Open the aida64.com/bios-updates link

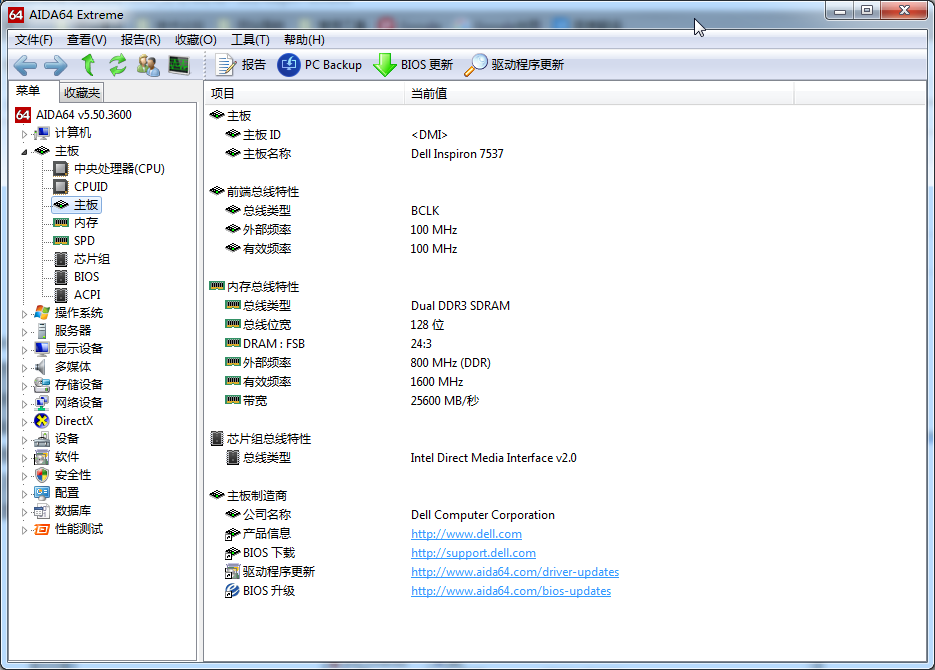point(511,591)
